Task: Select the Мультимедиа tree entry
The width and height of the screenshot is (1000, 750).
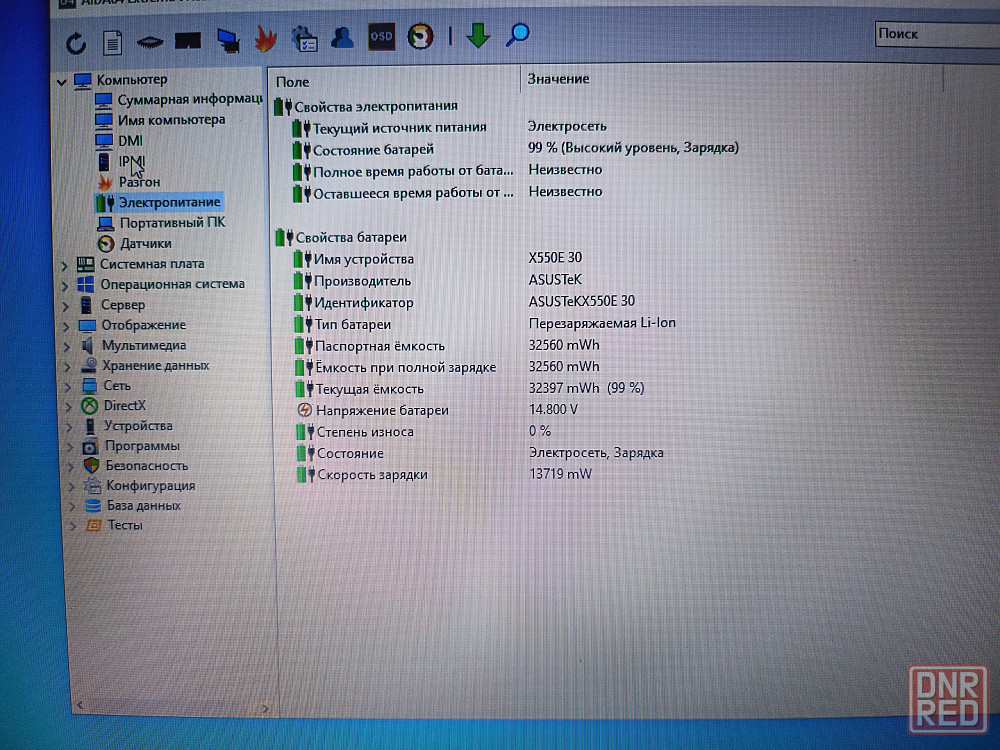Action: click(144, 345)
